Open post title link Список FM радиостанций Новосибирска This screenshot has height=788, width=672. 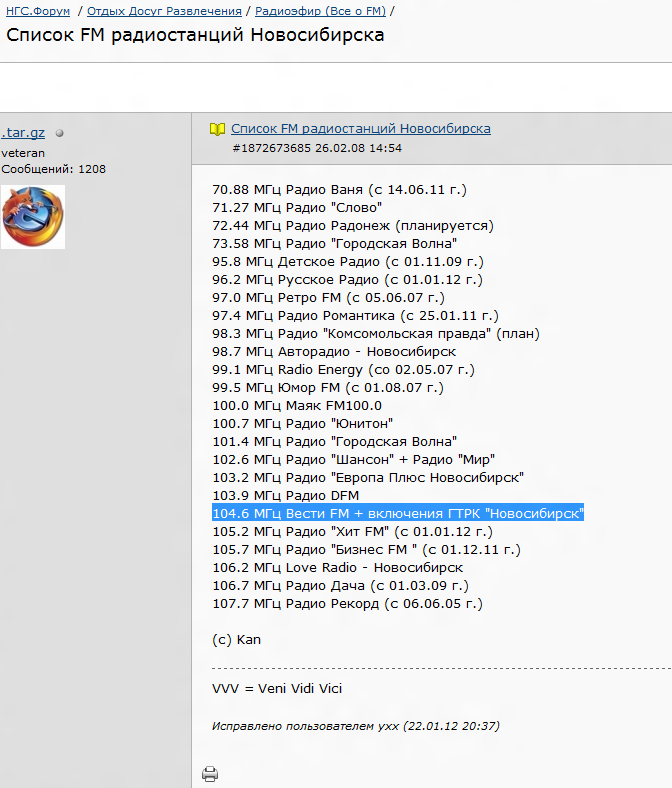[x=361, y=129]
